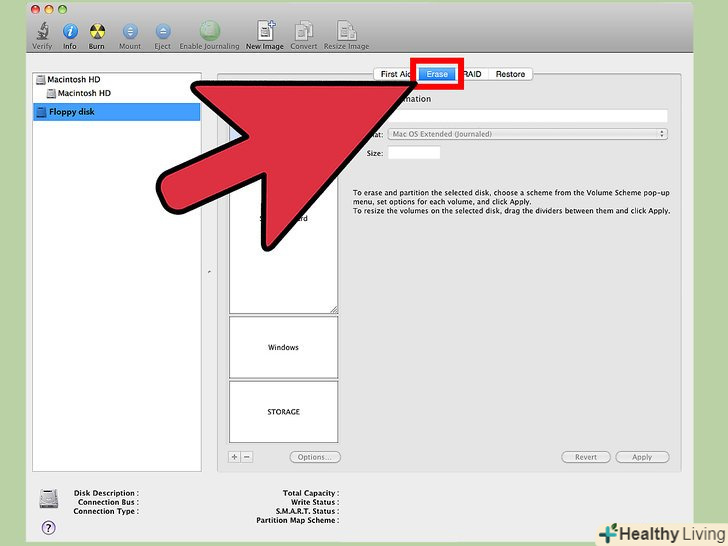Click the Mount toolbar icon
The width and height of the screenshot is (728, 546).
pos(130,31)
